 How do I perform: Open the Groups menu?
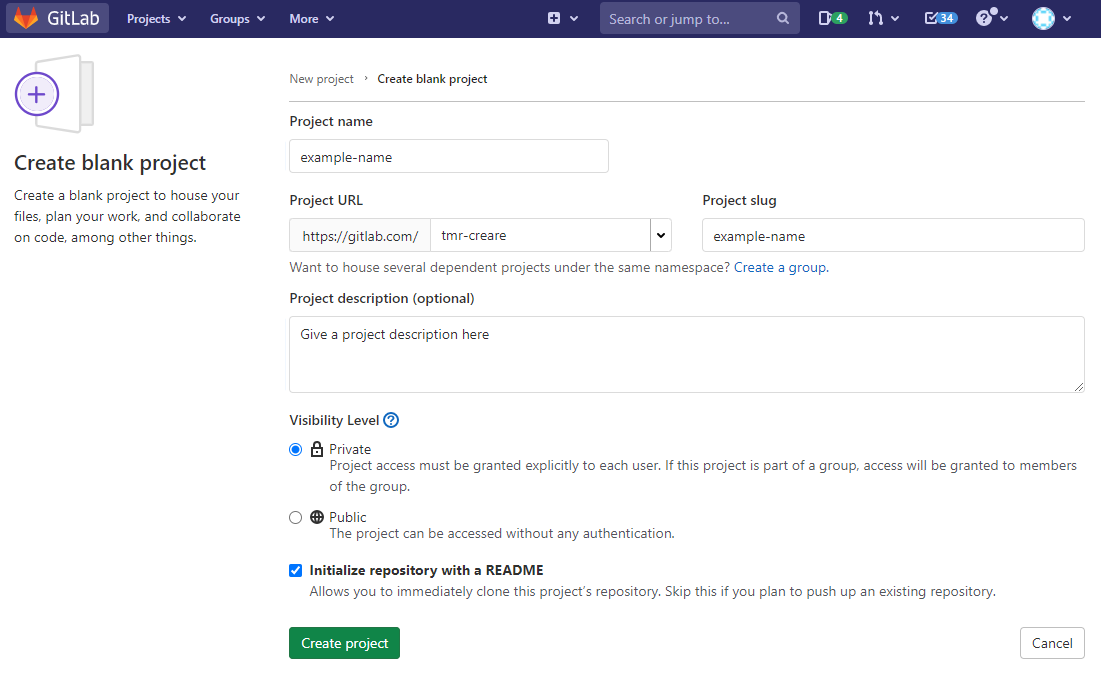[x=237, y=18]
